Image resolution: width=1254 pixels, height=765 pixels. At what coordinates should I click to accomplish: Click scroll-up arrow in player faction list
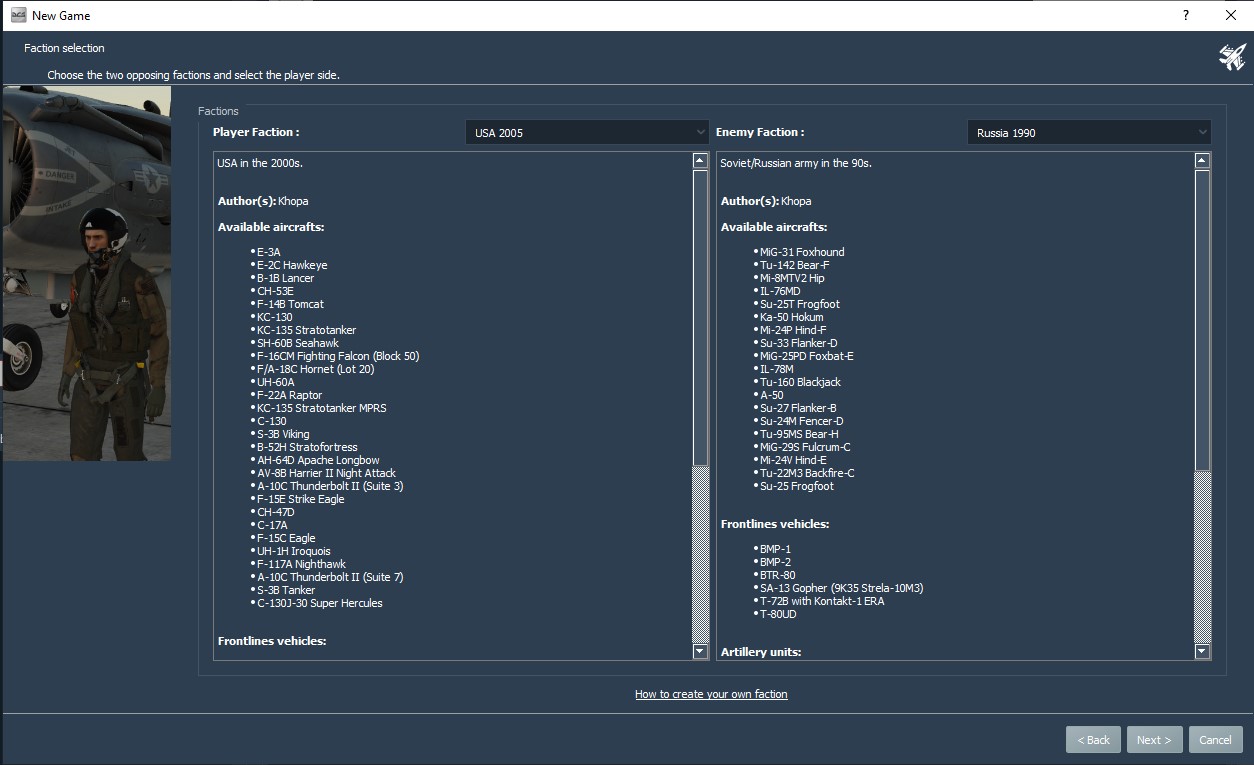pyautogui.click(x=700, y=161)
